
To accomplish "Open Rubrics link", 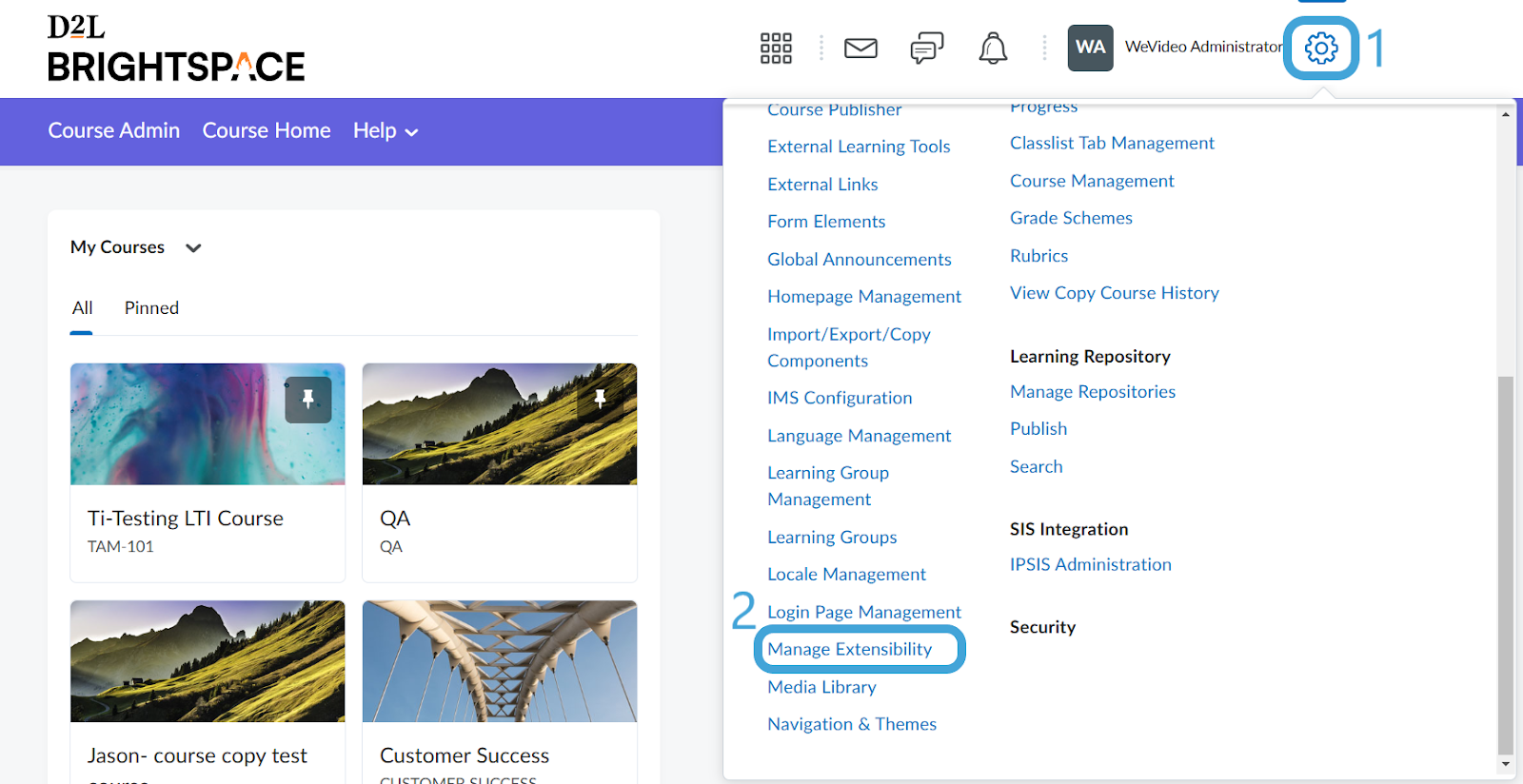I will click(1038, 256).
